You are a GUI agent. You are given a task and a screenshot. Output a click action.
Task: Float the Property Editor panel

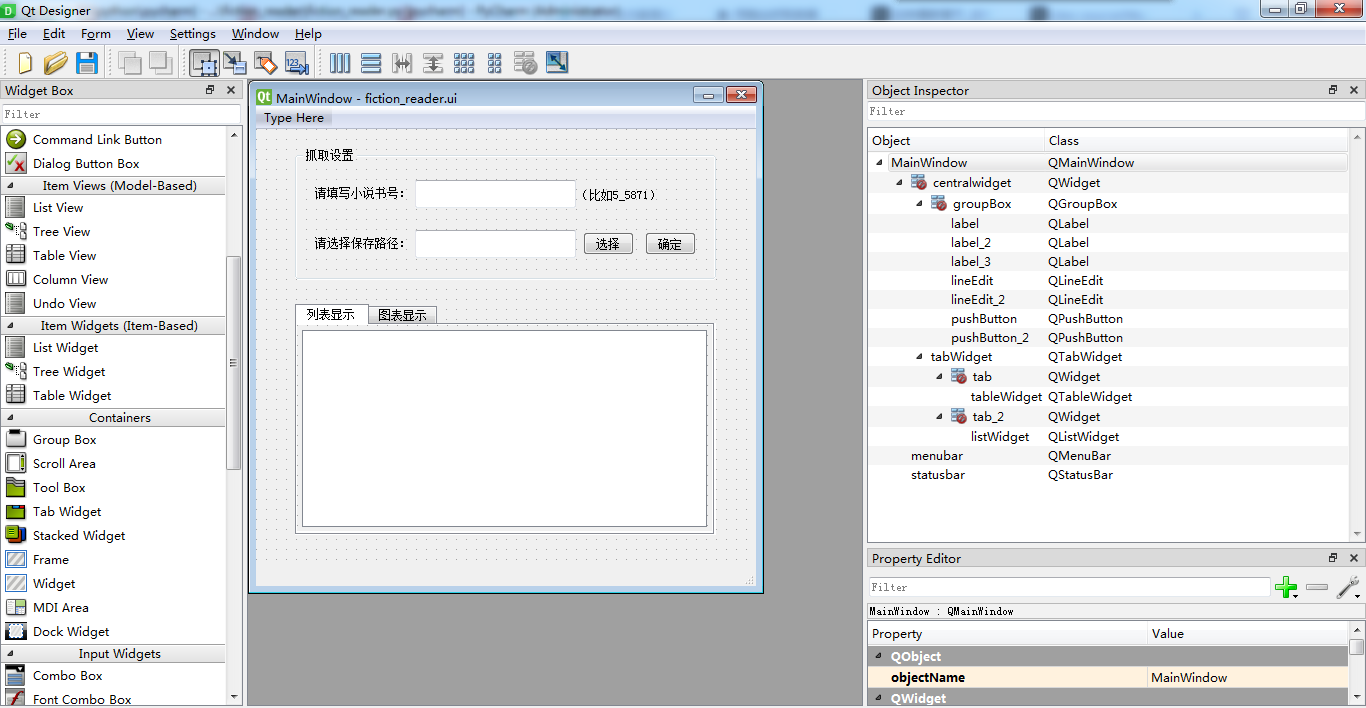(x=1333, y=558)
